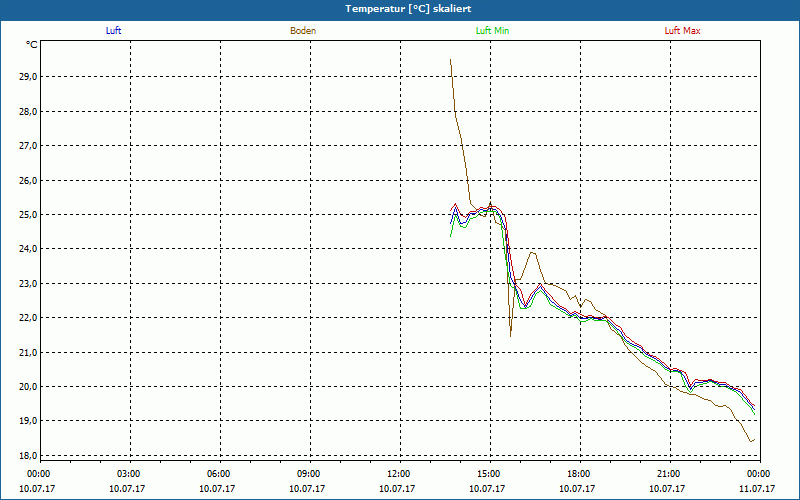Click the 03:00 time axis label

click(x=128, y=474)
